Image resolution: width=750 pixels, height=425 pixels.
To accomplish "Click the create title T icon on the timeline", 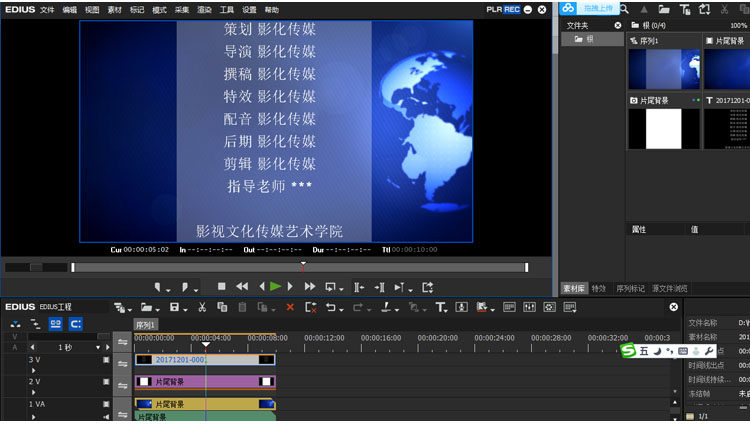I will (440, 307).
